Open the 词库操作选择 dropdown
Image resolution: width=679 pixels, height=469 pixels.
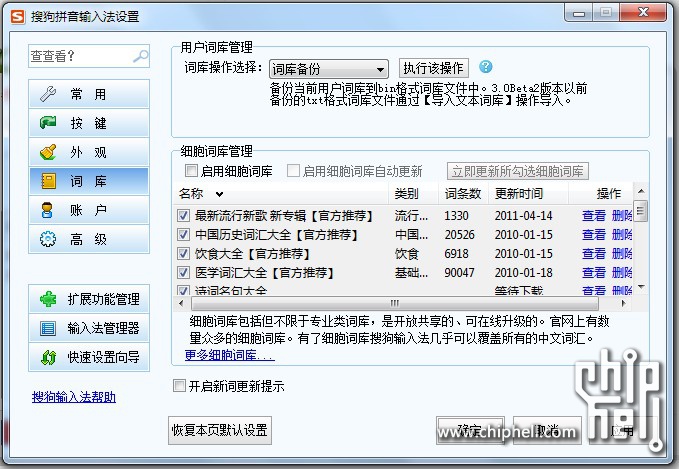coord(329,68)
